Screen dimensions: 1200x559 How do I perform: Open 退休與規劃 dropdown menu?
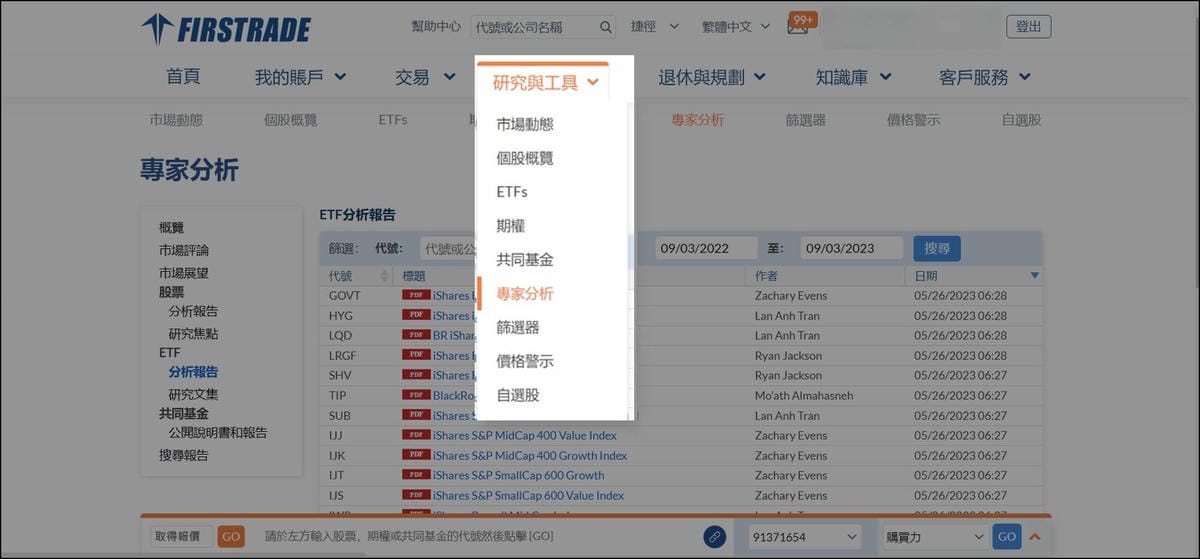(711, 77)
